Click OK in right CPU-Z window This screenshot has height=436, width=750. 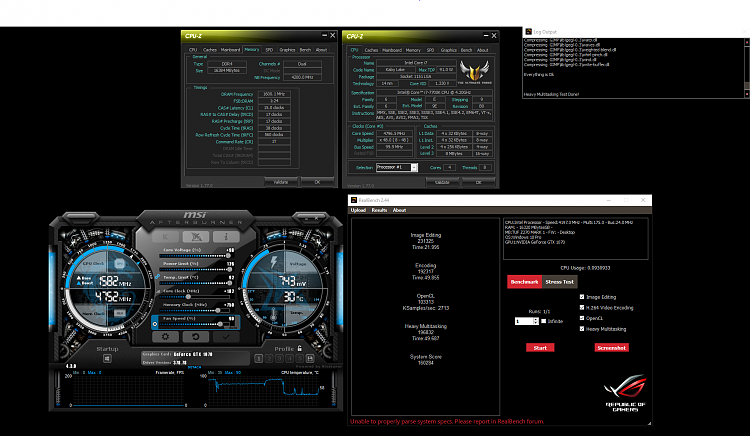(x=478, y=182)
